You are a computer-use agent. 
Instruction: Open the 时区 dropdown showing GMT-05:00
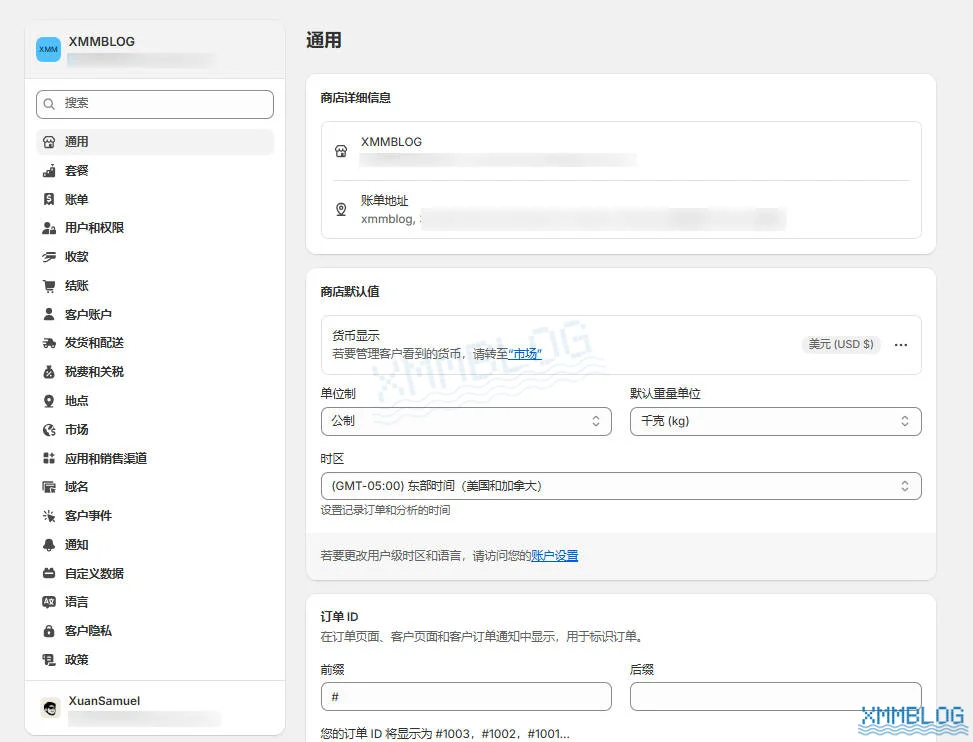click(x=621, y=486)
